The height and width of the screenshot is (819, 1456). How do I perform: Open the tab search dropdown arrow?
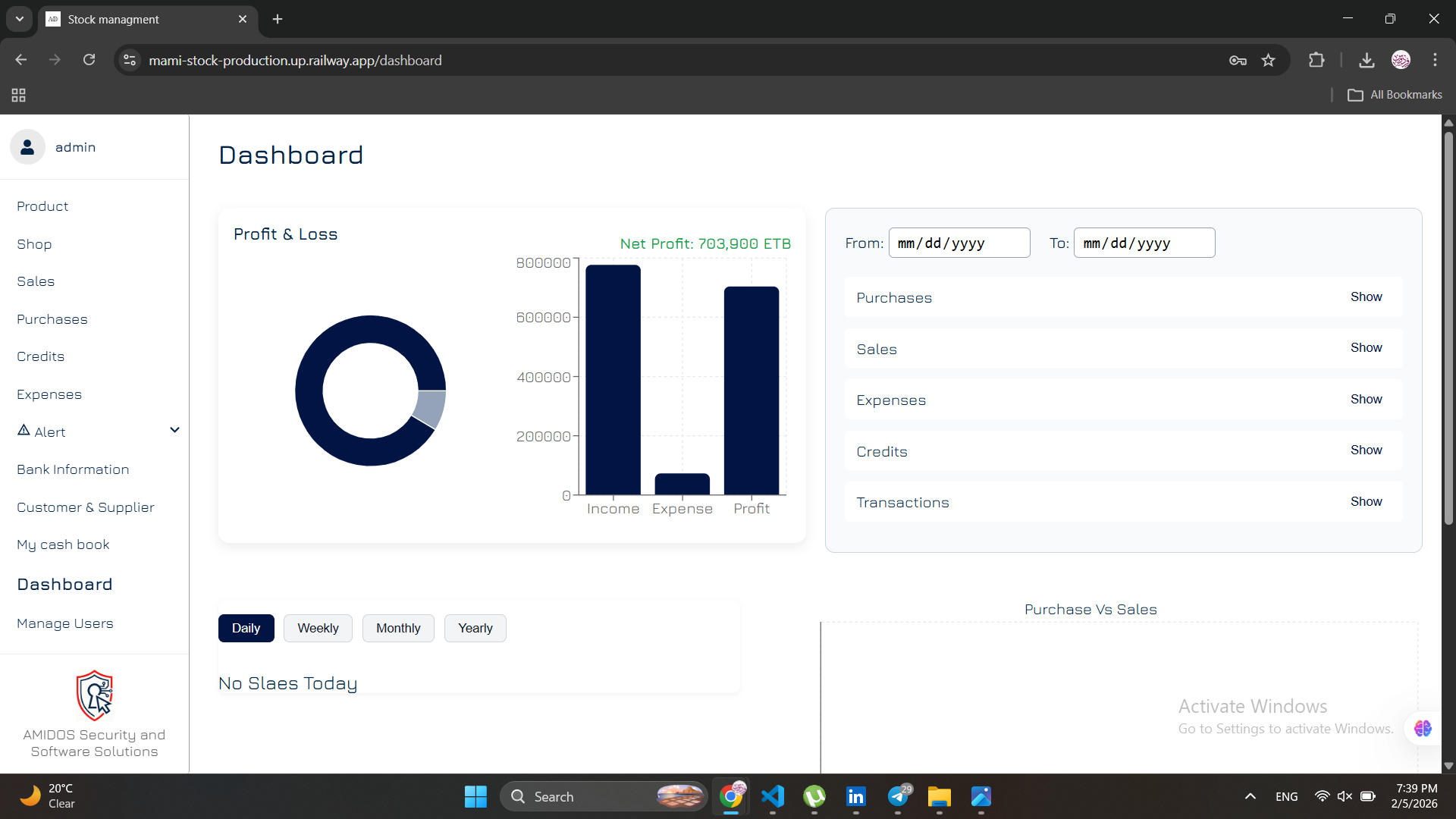pos(19,19)
